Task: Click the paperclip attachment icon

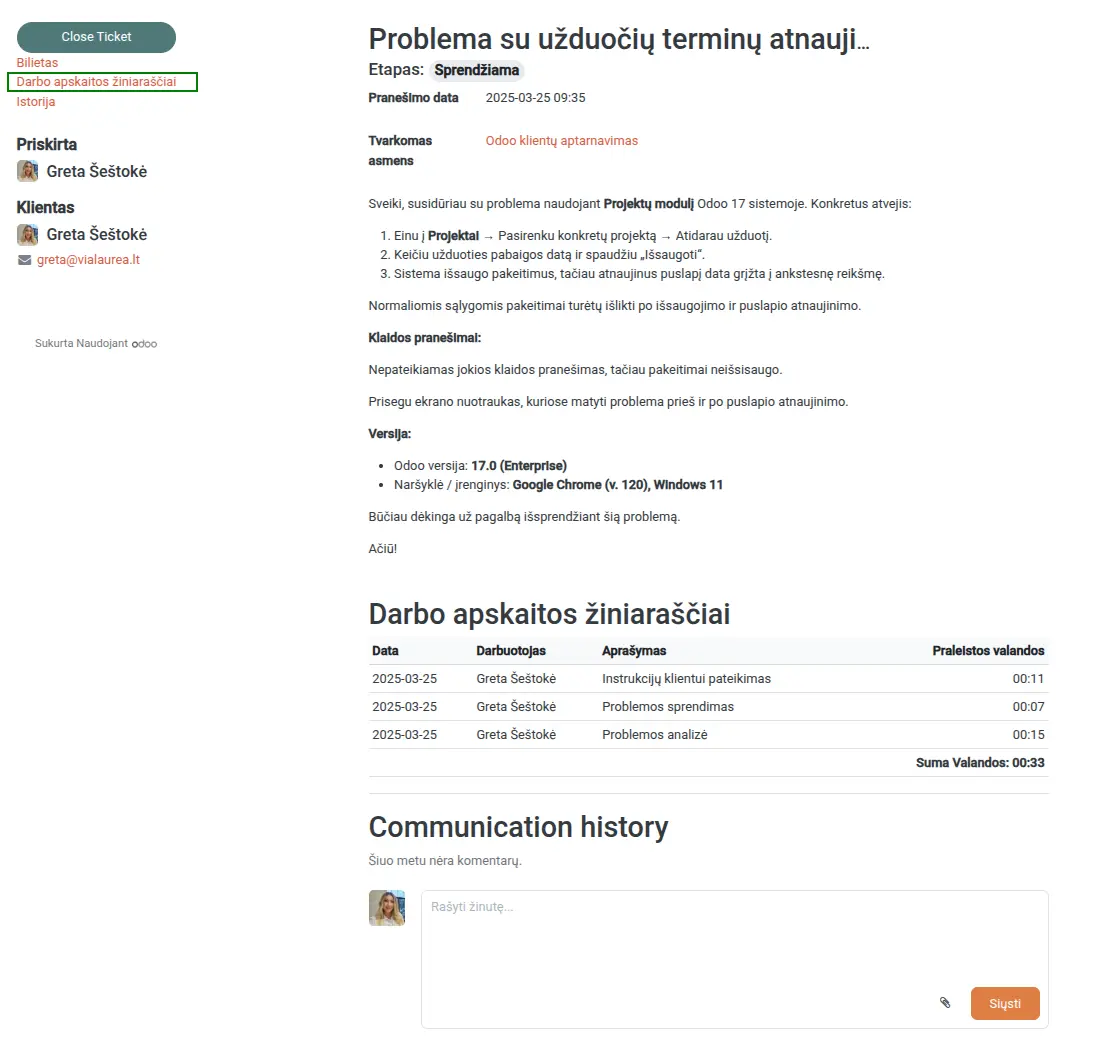Action: [x=945, y=1002]
